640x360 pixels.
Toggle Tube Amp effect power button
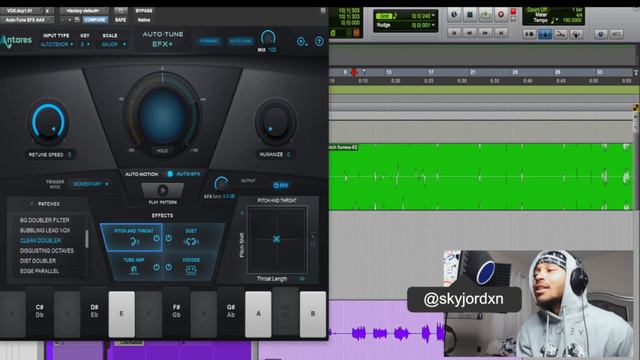click(x=156, y=267)
